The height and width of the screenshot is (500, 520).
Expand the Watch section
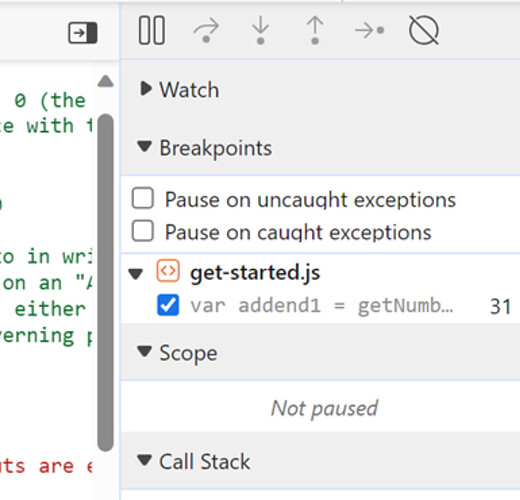(146, 89)
